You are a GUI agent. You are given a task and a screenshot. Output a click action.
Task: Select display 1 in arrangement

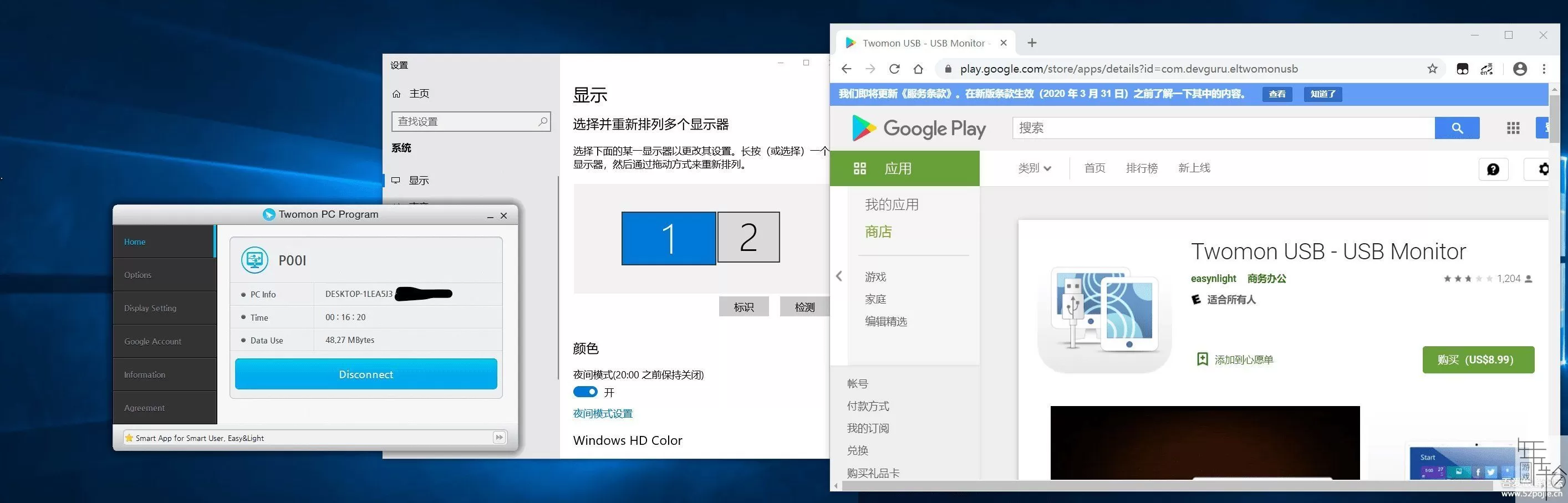(668, 238)
